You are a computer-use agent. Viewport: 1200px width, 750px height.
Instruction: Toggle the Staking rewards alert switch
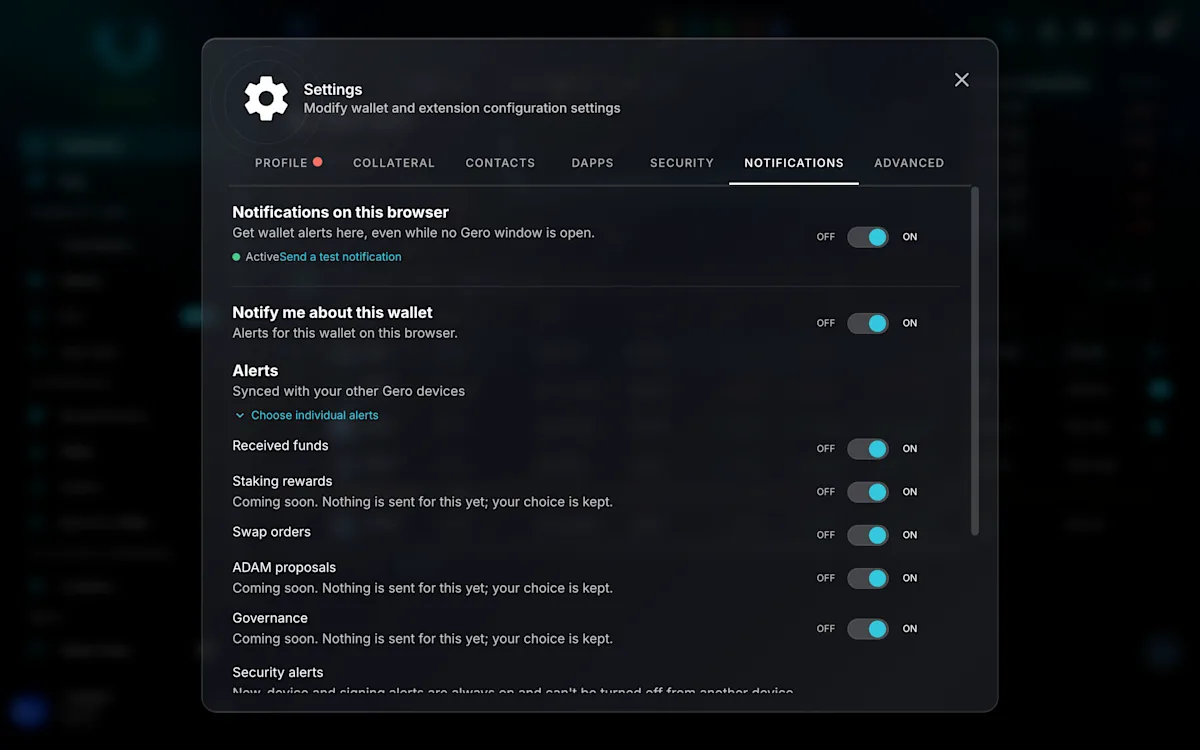(x=868, y=492)
